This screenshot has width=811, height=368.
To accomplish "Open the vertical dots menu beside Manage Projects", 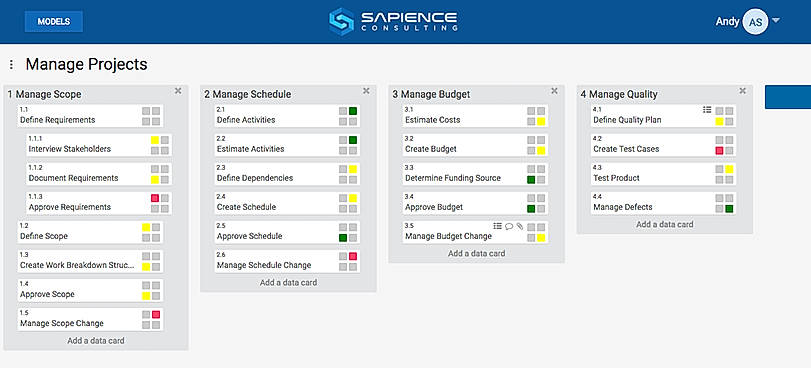I will pos(11,65).
